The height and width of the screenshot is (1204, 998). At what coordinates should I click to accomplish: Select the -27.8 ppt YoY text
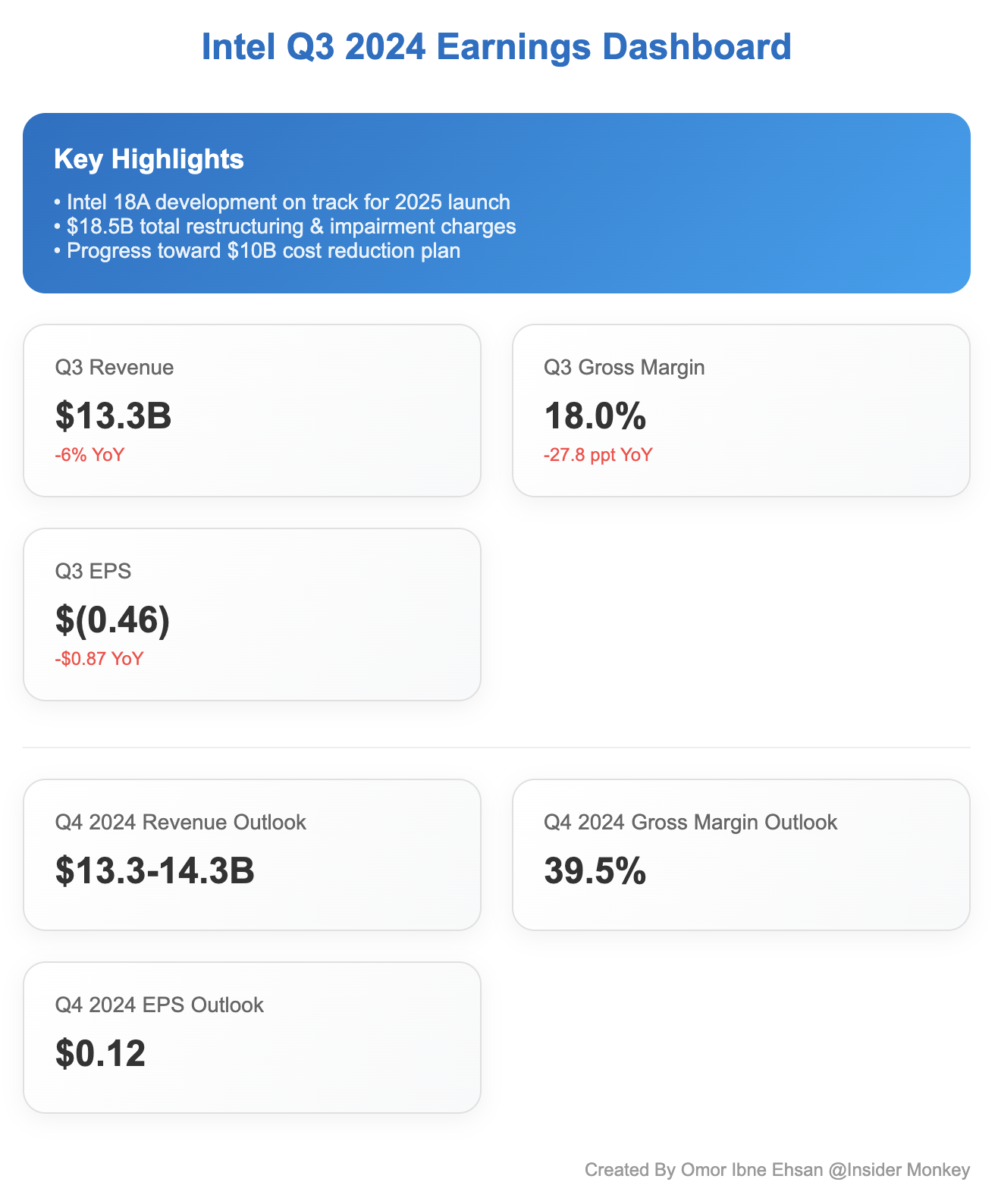pyautogui.click(x=598, y=455)
